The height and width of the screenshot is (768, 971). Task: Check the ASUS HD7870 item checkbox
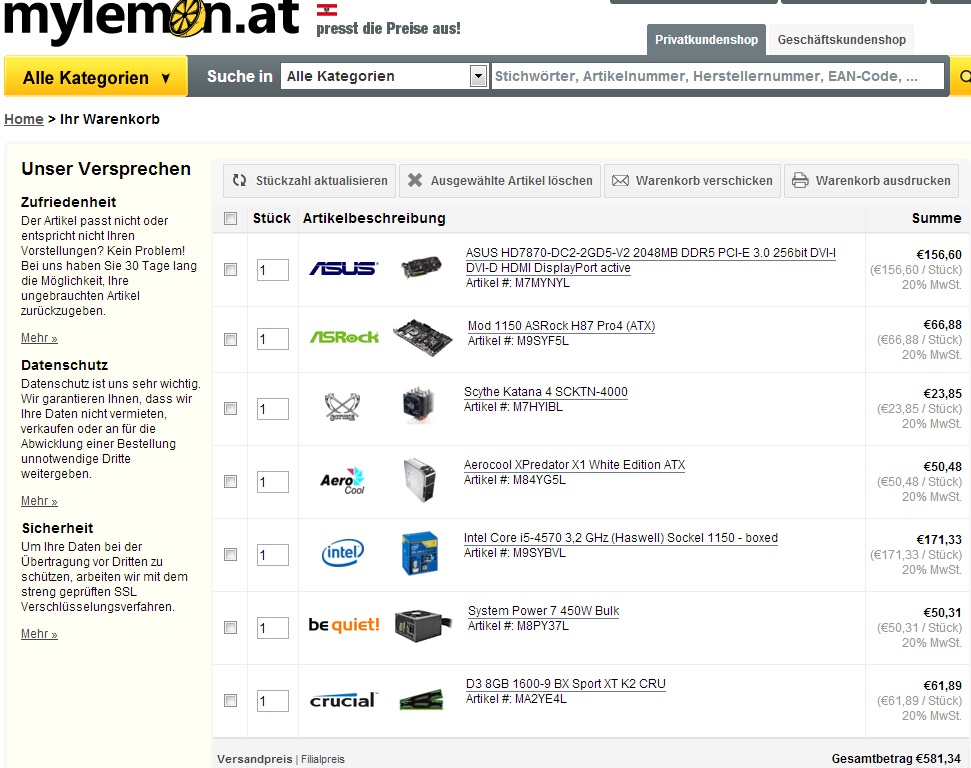coord(230,269)
